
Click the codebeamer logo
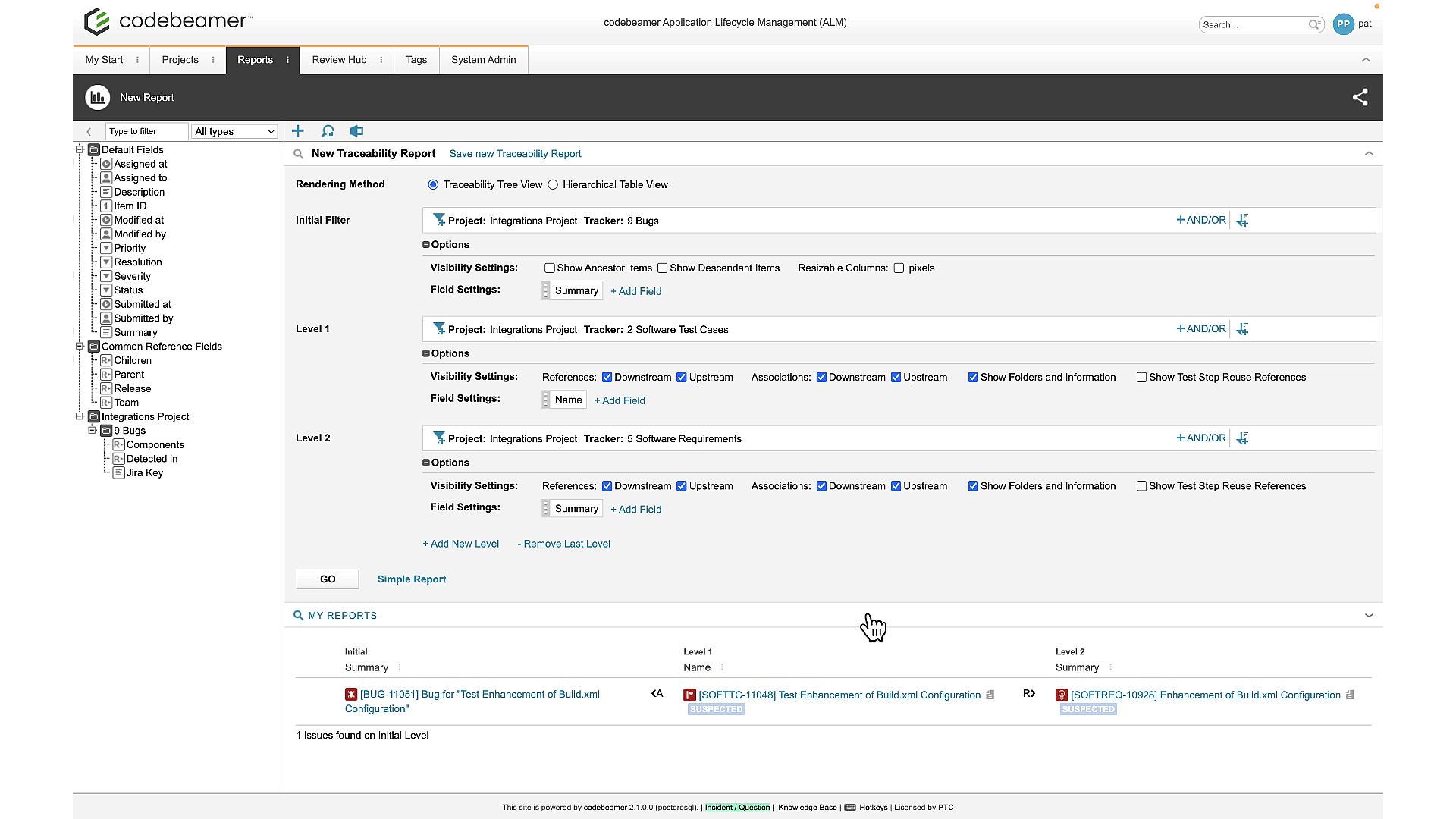coord(168,21)
